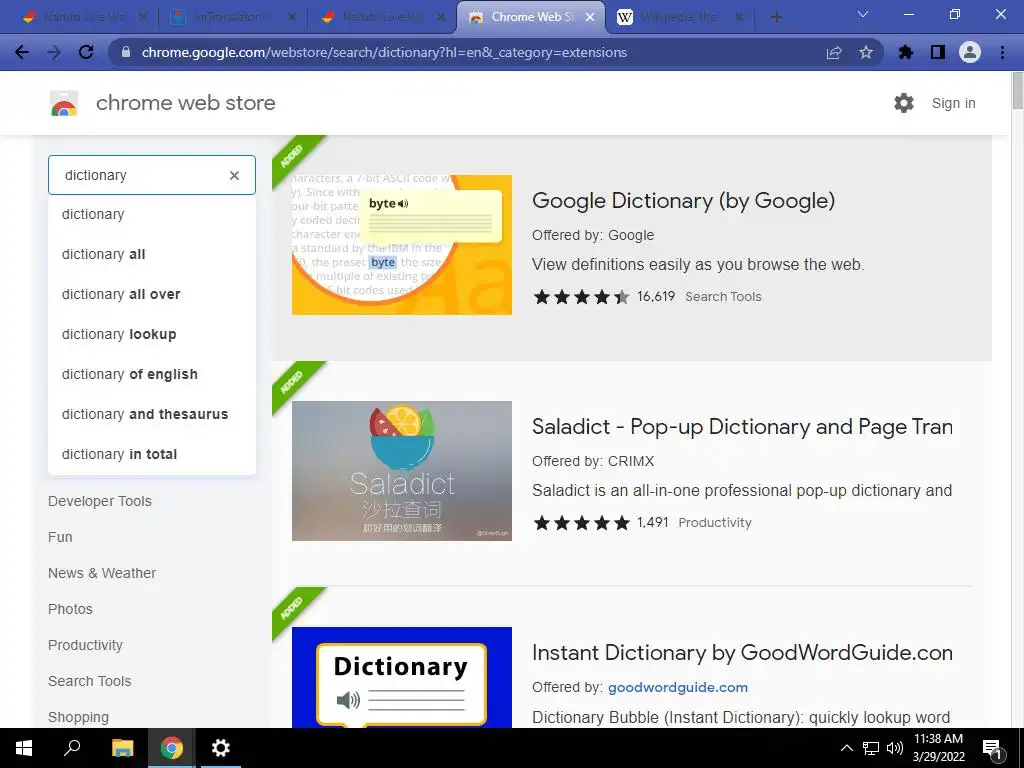Open the Extensions puzzle icon
Viewport: 1024px width, 768px height.
[x=906, y=52]
